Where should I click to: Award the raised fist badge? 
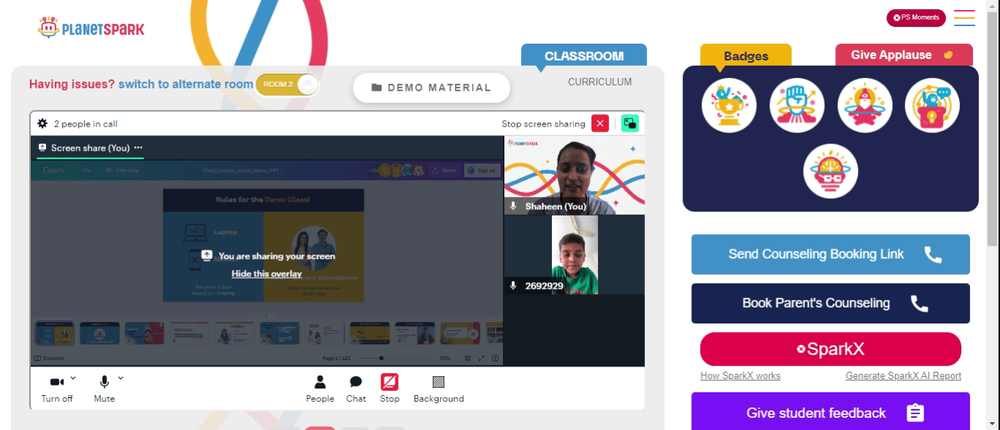coord(797,105)
